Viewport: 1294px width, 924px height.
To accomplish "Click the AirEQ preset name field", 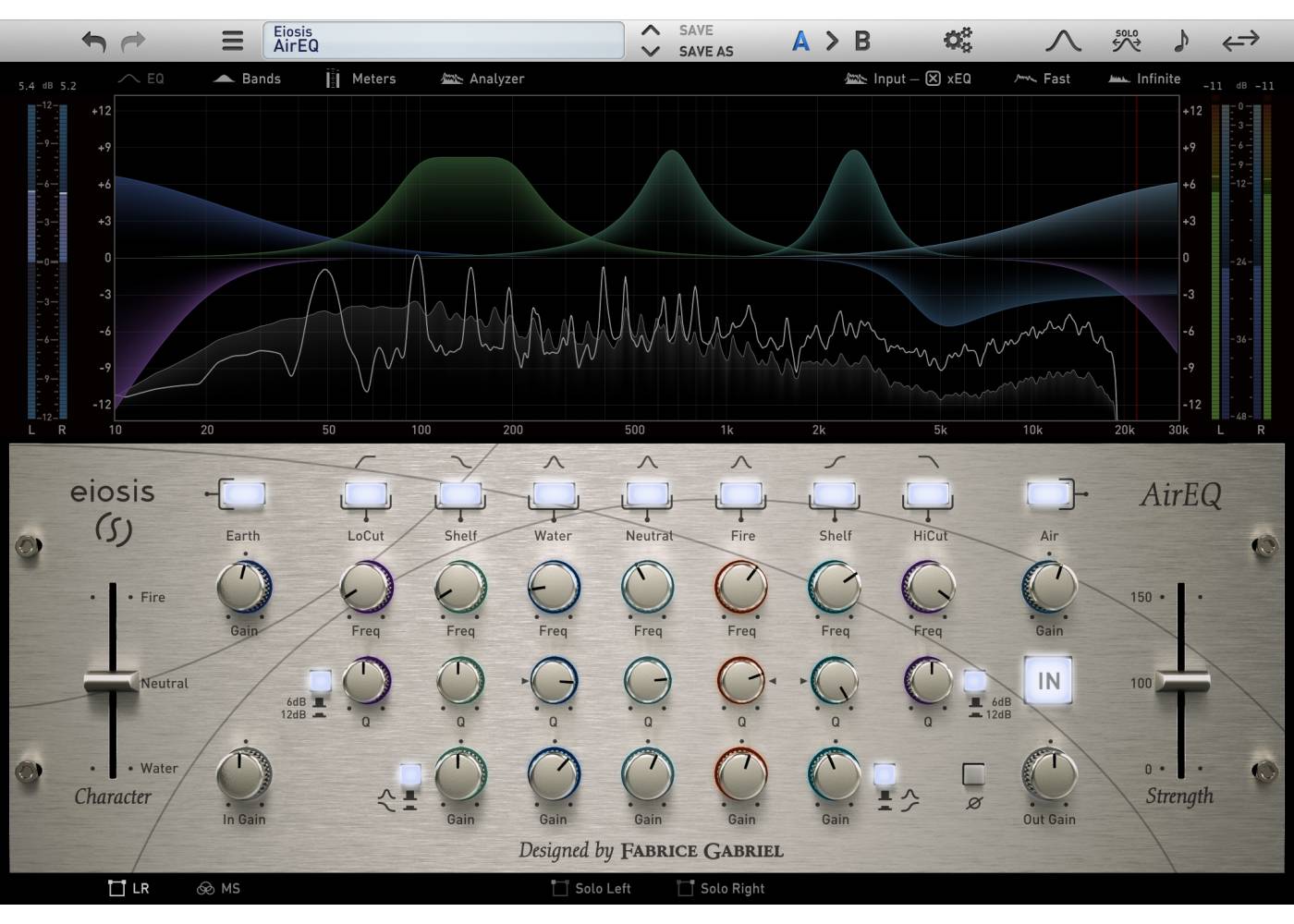I will (x=444, y=41).
